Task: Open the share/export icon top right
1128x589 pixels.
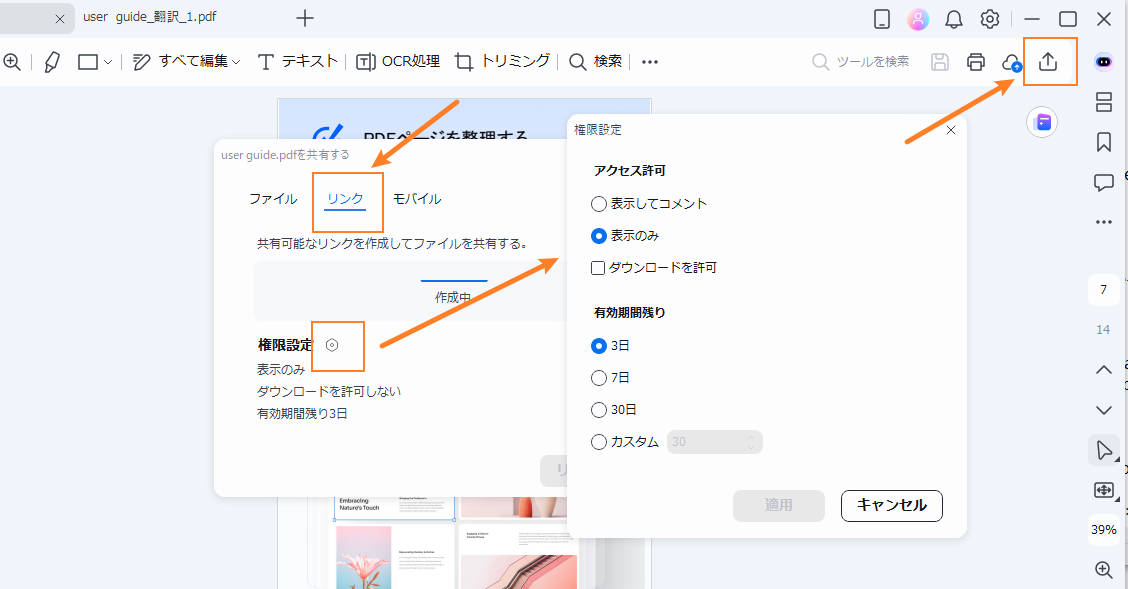Action: (1049, 61)
